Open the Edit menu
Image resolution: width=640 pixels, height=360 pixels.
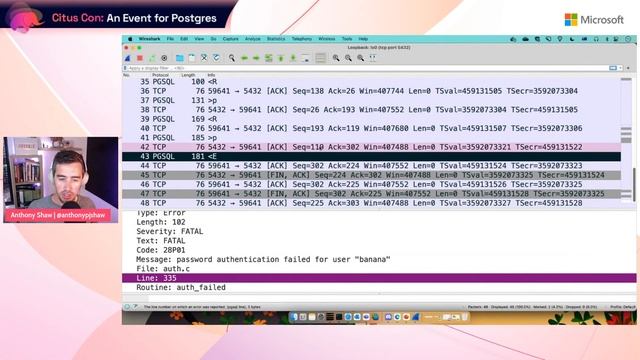(x=184, y=39)
